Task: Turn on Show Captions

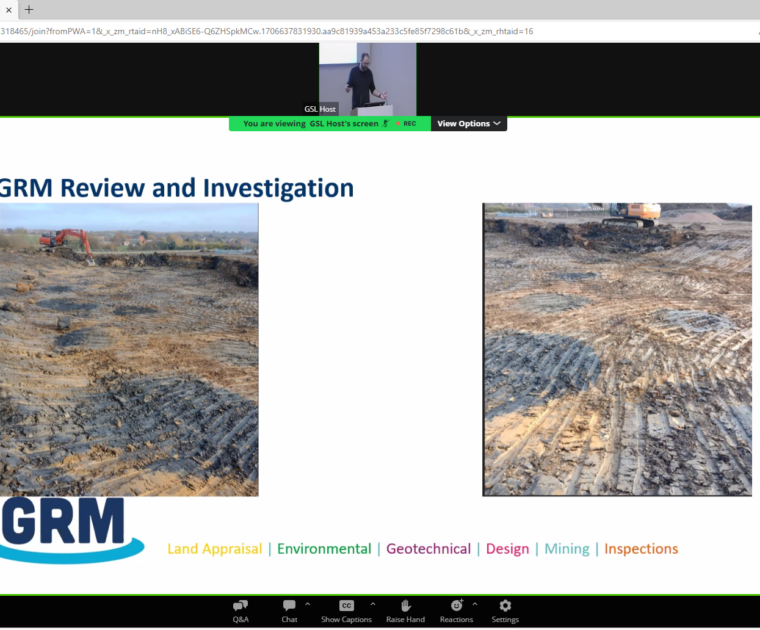Action: point(346,611)
